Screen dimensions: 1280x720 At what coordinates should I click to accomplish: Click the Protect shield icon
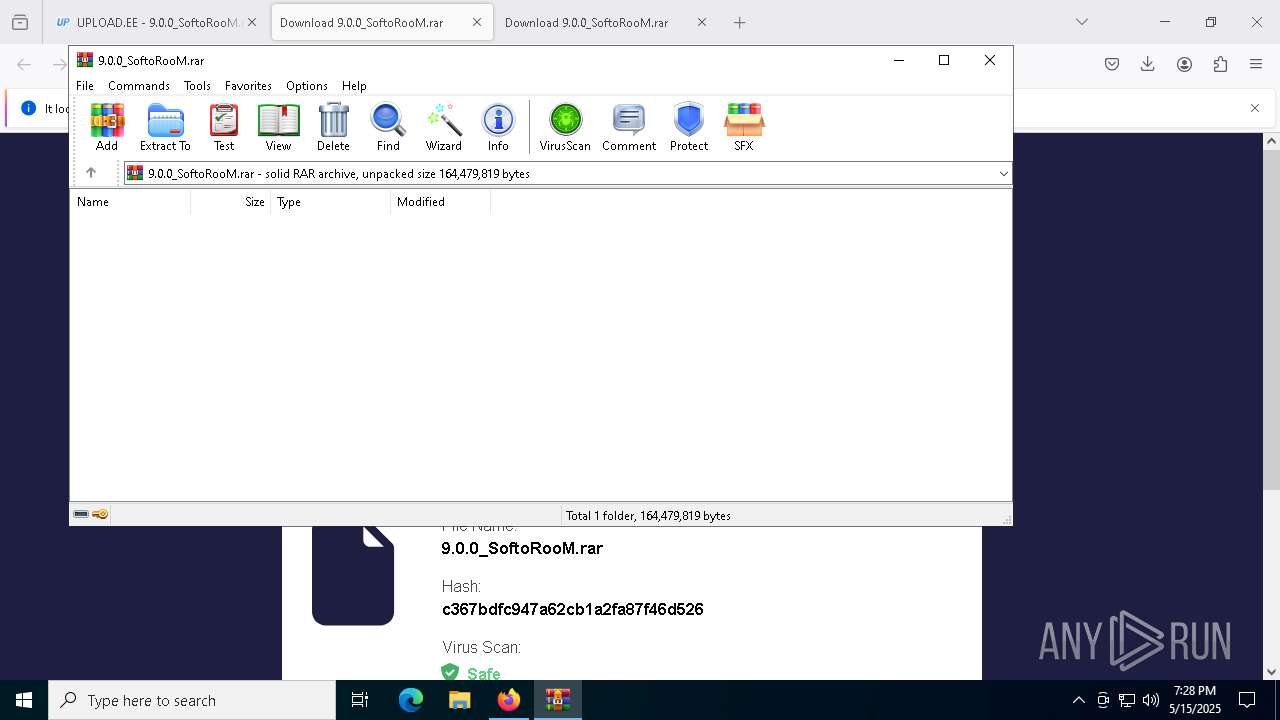(x=689, y=126)
